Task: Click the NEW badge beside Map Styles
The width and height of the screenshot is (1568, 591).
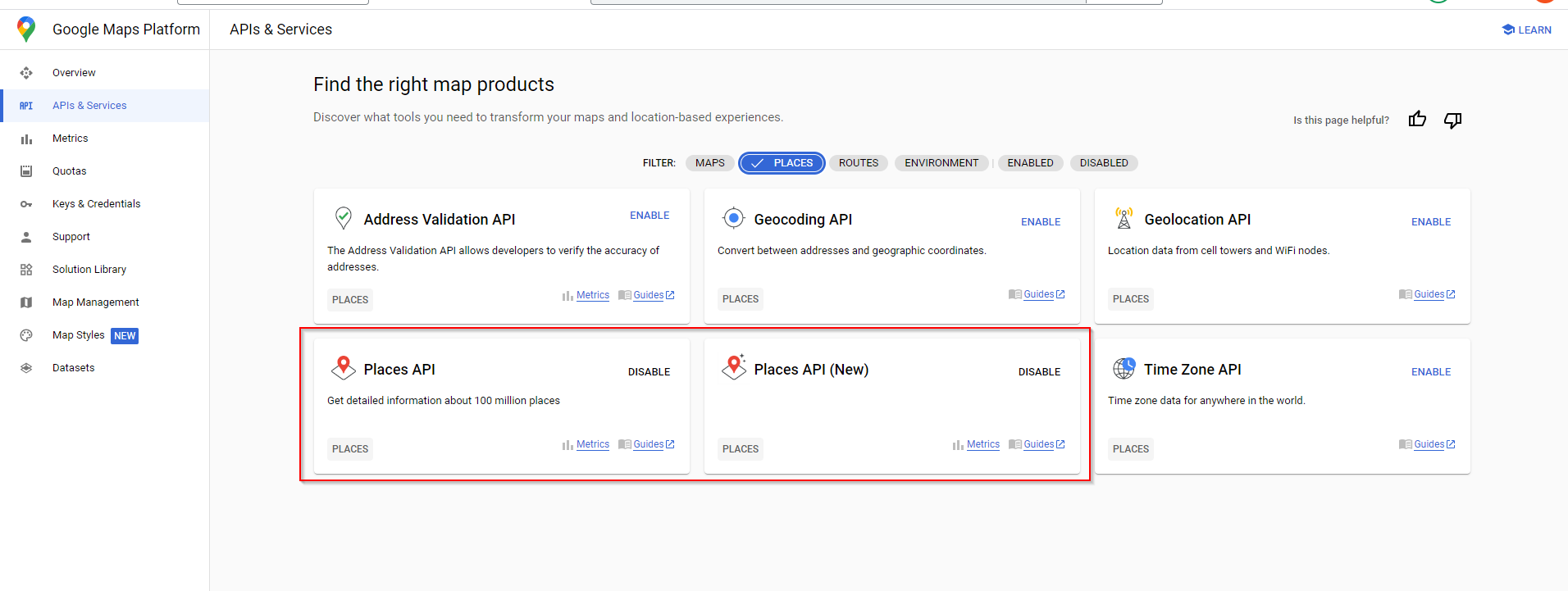Action: 125,336
